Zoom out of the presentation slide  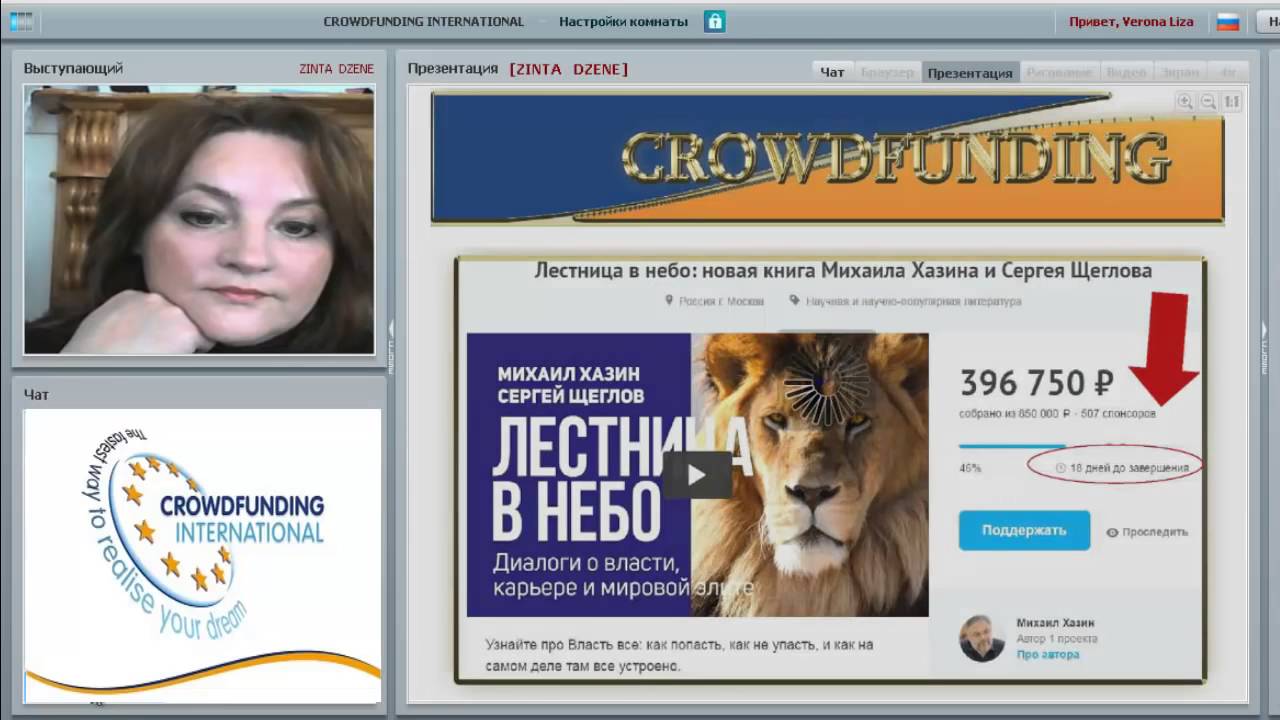pos(1207,101)
